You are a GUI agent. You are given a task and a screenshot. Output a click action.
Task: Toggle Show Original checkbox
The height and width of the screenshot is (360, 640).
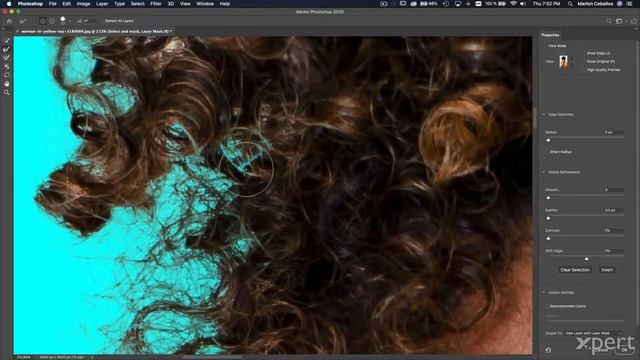click(584, 62)
